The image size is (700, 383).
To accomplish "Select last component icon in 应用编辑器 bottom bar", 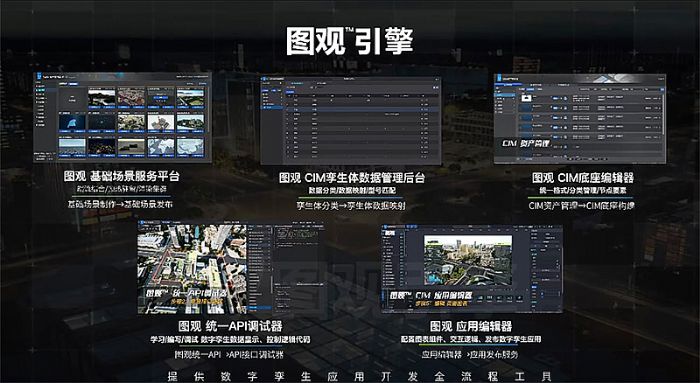I will tap(519, 298).
